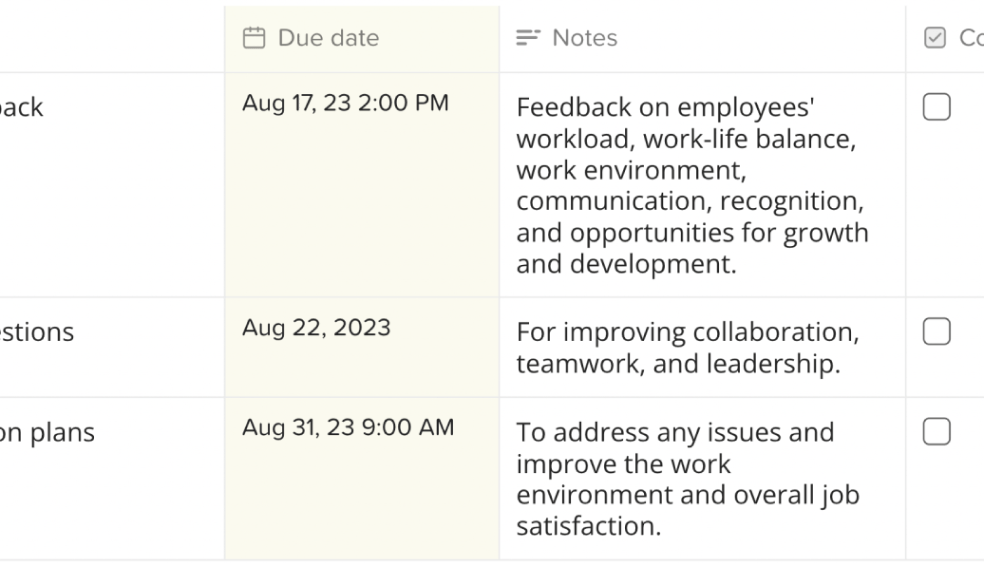Click the divider between Due date and Notes headers
This screenshot has height=563, width=984.
click(499, 38)
